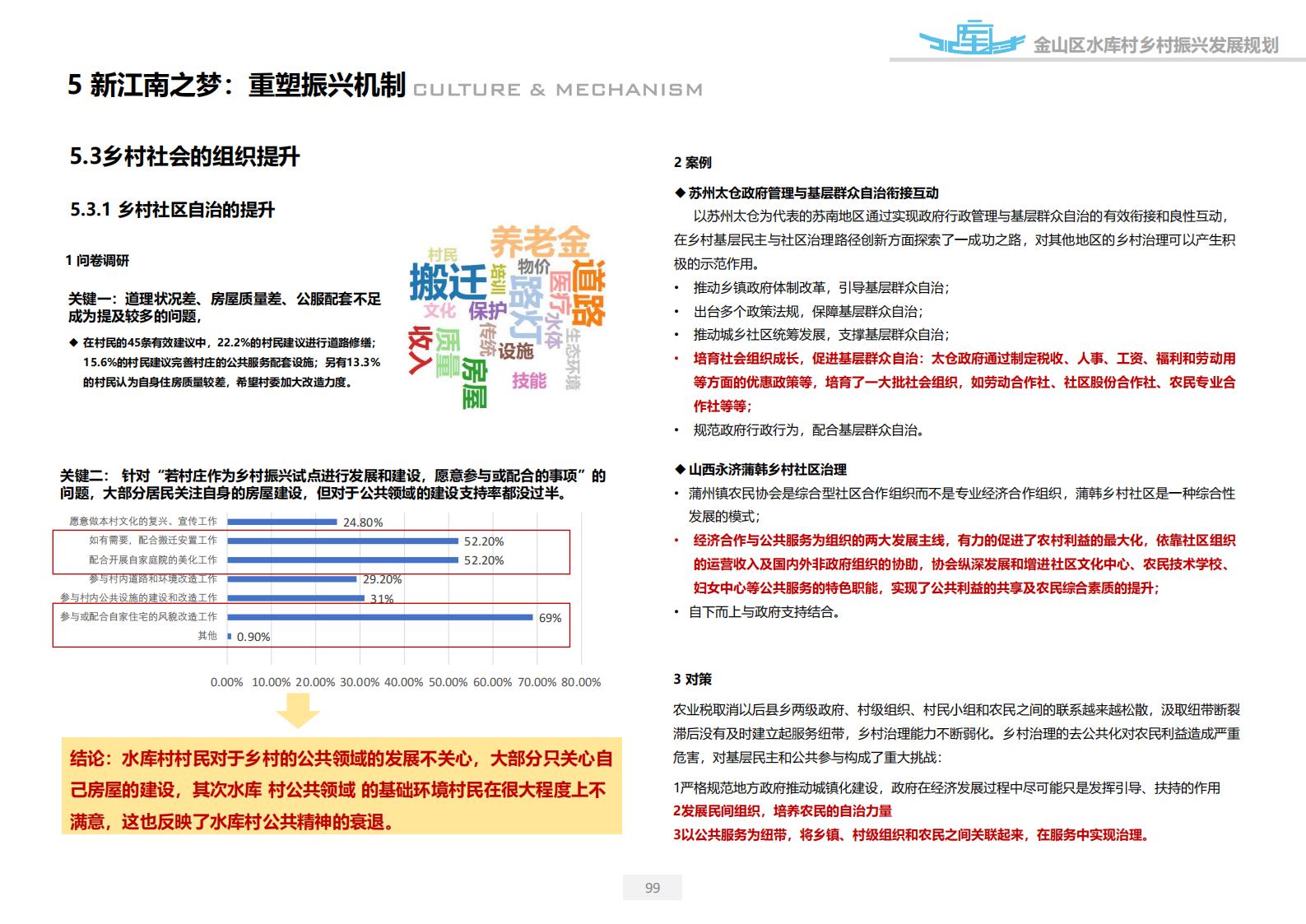Click chart label 愿意做本村文化的复兴、宣传工作
Viewport: 1306px width, 924px height.
143,522
